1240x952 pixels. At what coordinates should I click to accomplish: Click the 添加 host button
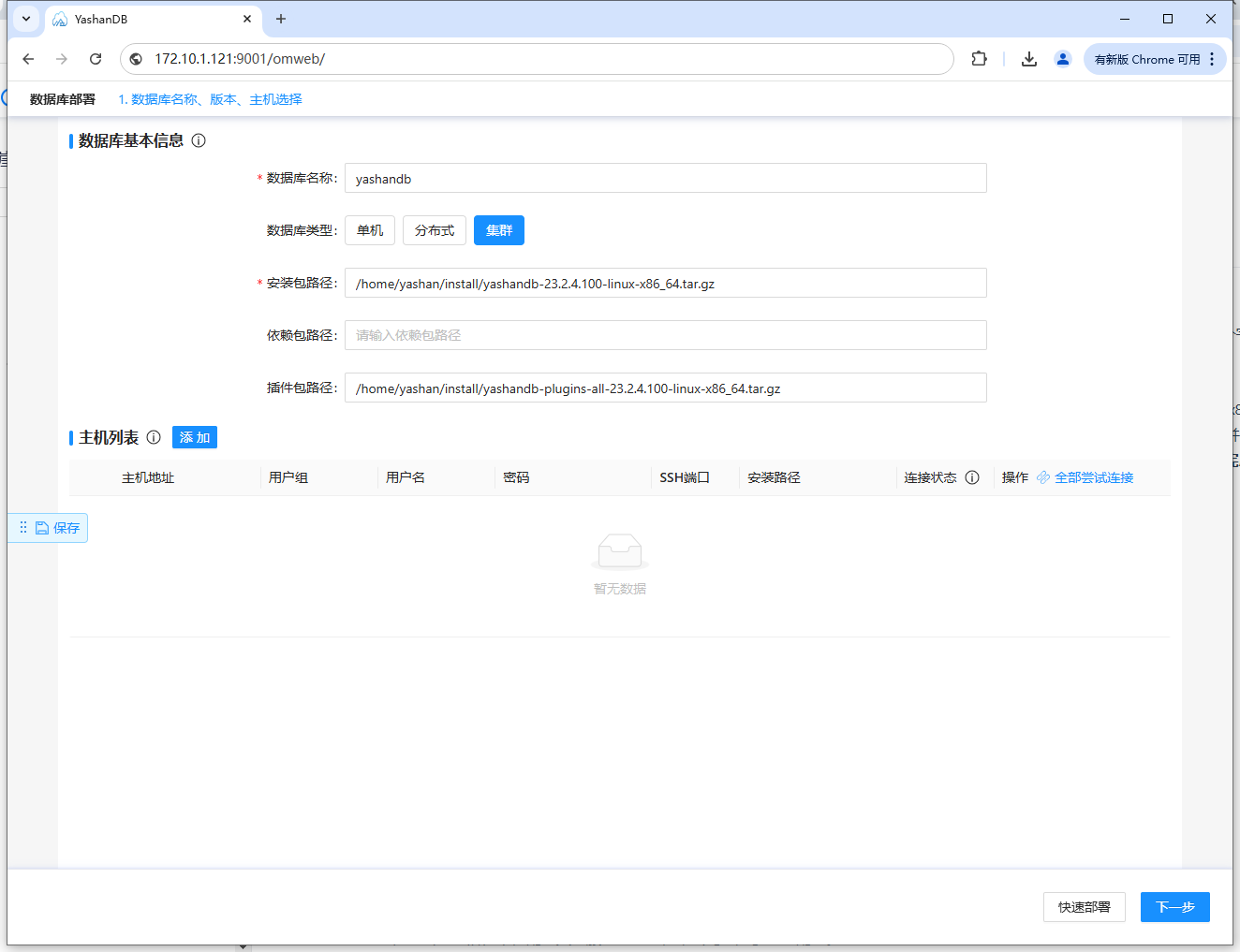pyautogui.click(x=195, y=437)
